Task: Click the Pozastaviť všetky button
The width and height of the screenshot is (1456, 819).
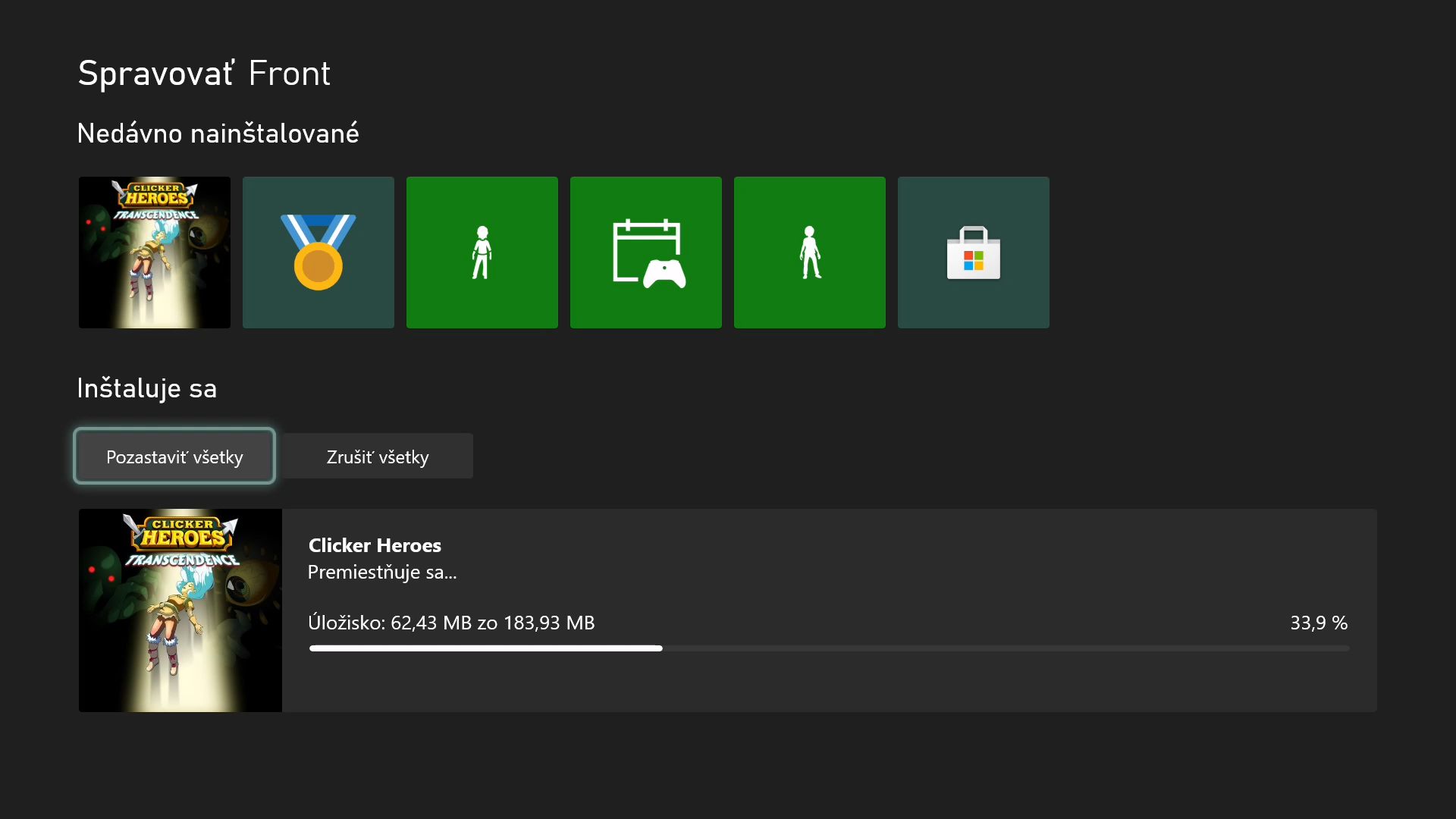Action: 174,456
